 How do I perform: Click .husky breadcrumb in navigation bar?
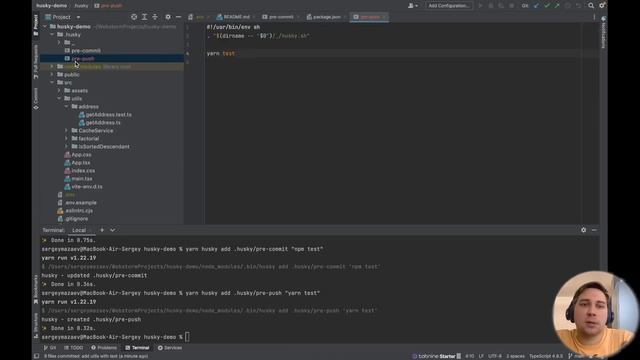click(x=81, y=6)
